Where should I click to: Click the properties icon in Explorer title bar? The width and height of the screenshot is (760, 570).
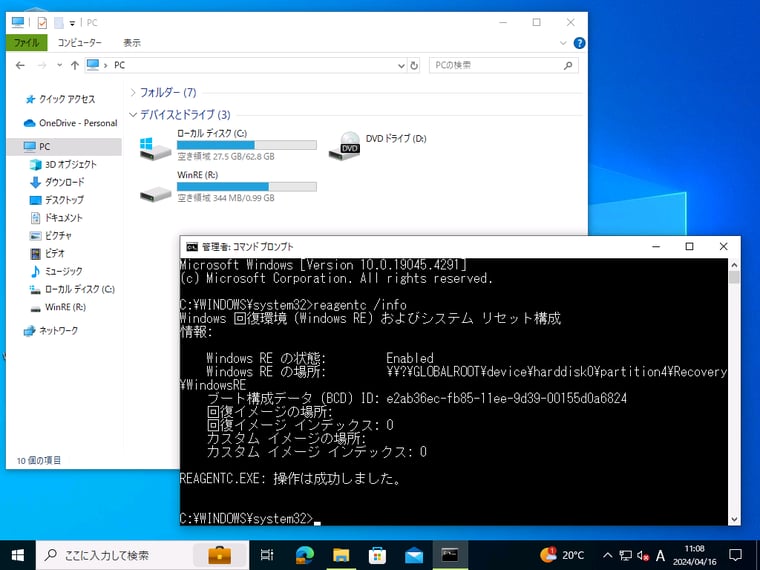coord(42,22)
